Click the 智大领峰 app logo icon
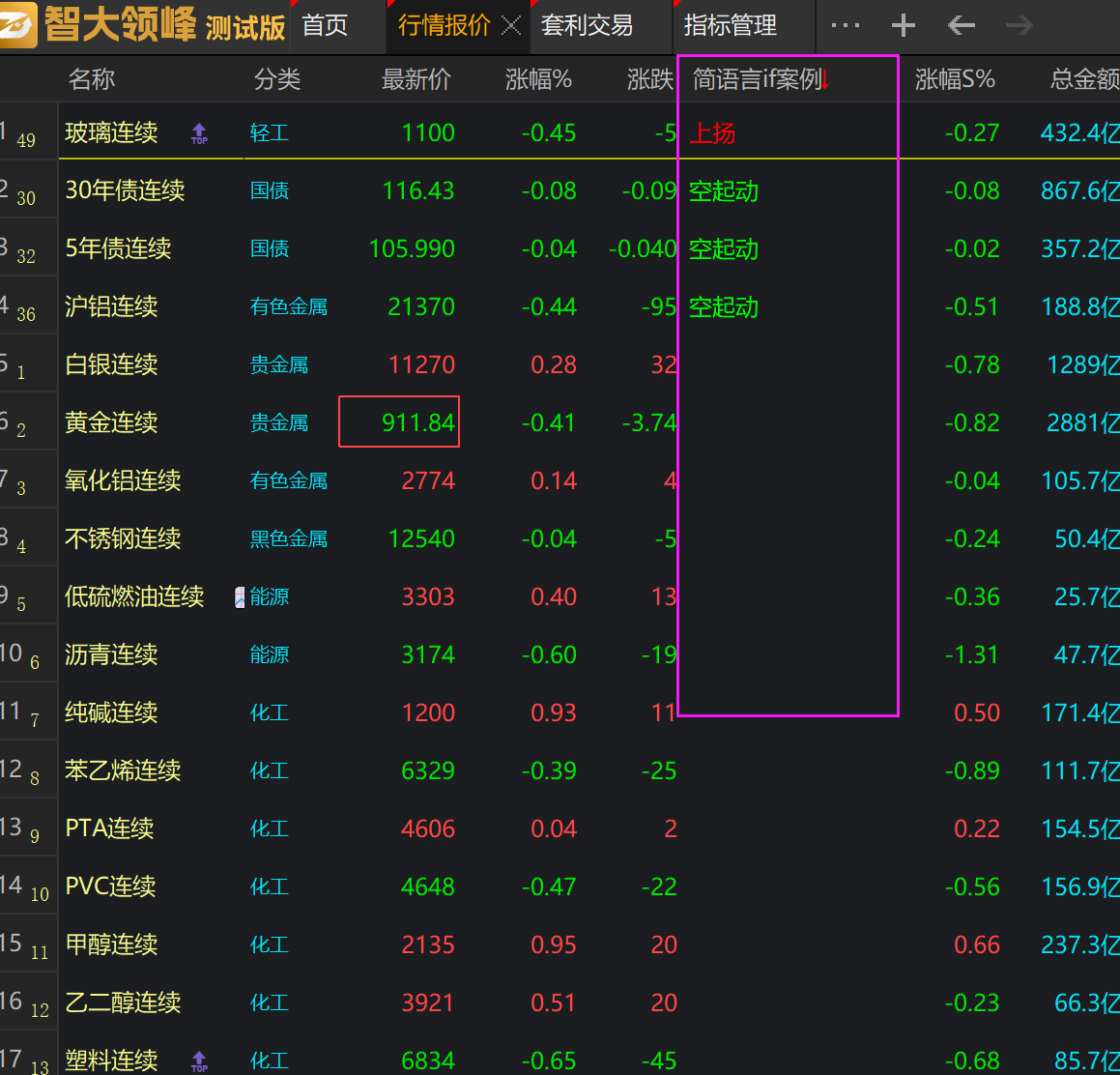 [x=20, y=25]
